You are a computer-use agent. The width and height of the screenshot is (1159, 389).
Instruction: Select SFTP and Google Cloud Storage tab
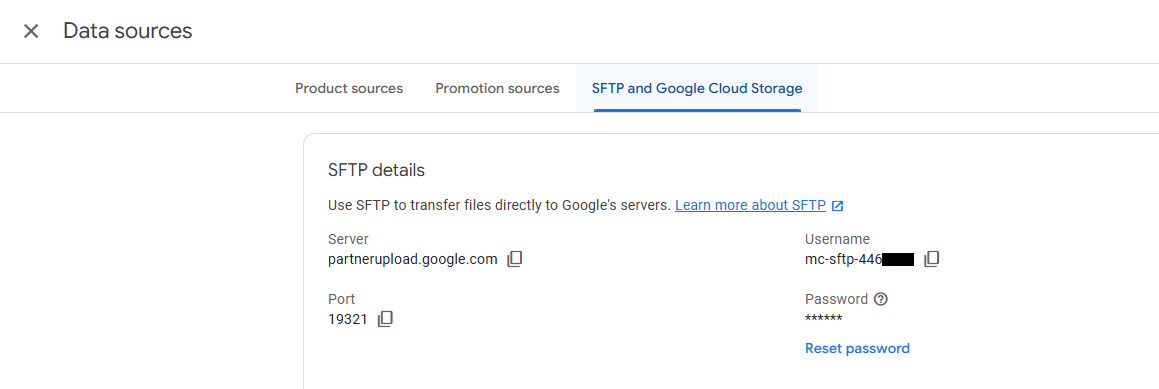click(697, 89)
